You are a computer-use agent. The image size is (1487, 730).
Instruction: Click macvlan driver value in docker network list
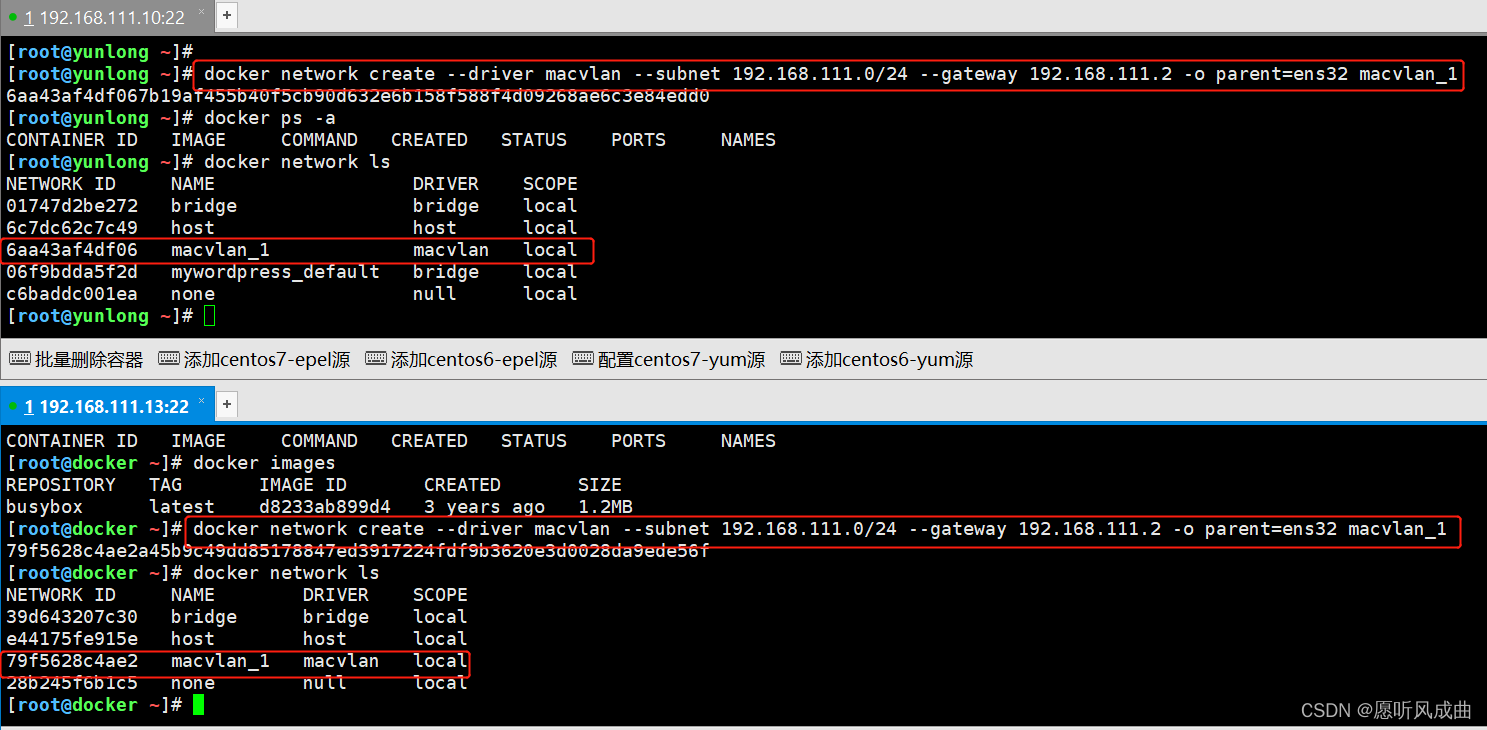341,661
